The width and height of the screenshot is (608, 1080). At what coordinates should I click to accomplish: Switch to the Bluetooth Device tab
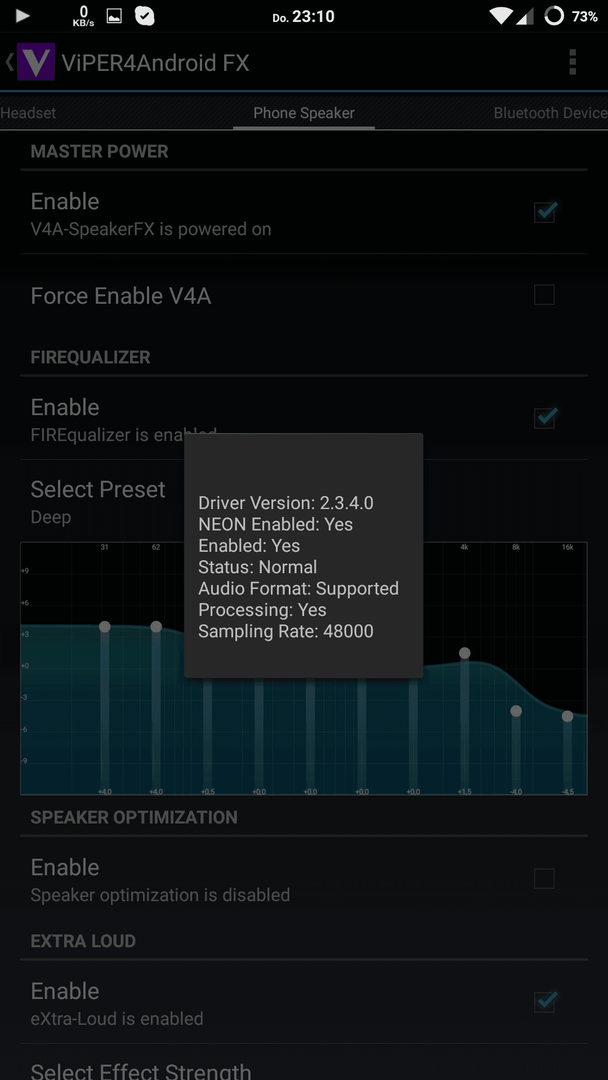pyautogui.click(x=550, y=113)
